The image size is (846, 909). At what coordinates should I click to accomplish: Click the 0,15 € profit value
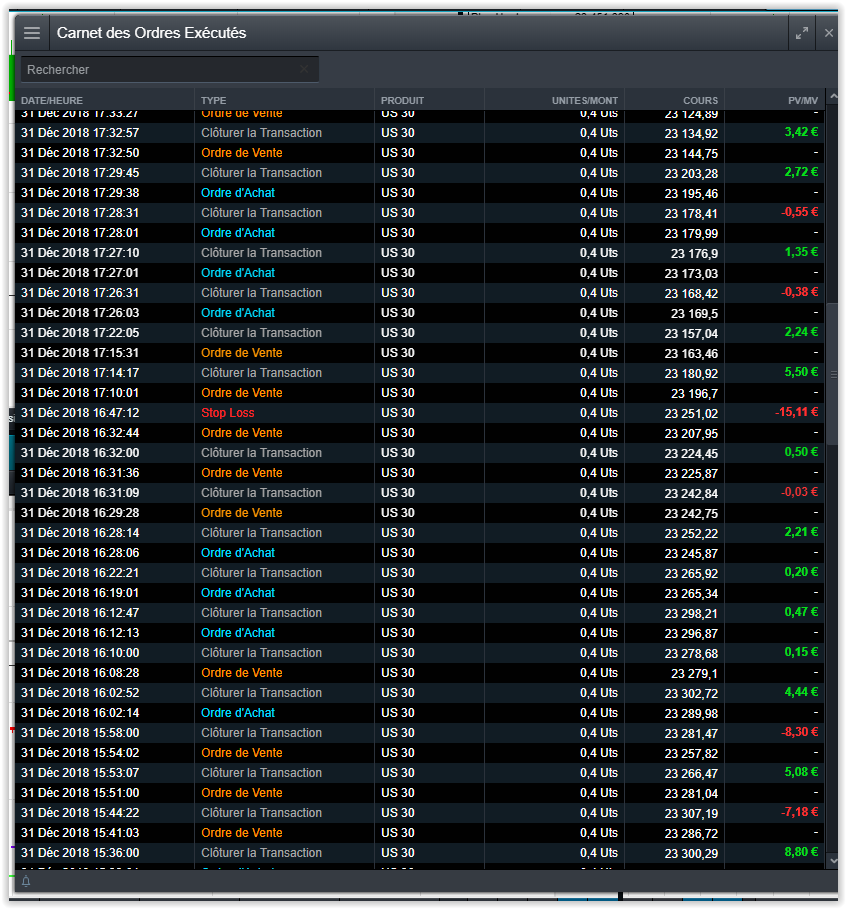pyautogui.click(x=801, y=652)
